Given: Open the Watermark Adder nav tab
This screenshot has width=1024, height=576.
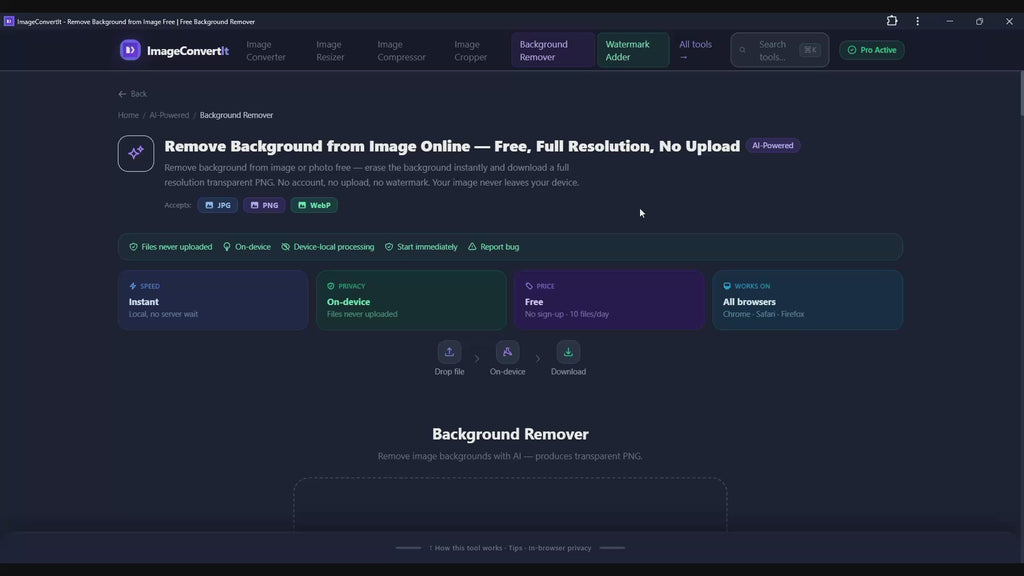Looking at the screenshot, I should [x=633, y=50].
